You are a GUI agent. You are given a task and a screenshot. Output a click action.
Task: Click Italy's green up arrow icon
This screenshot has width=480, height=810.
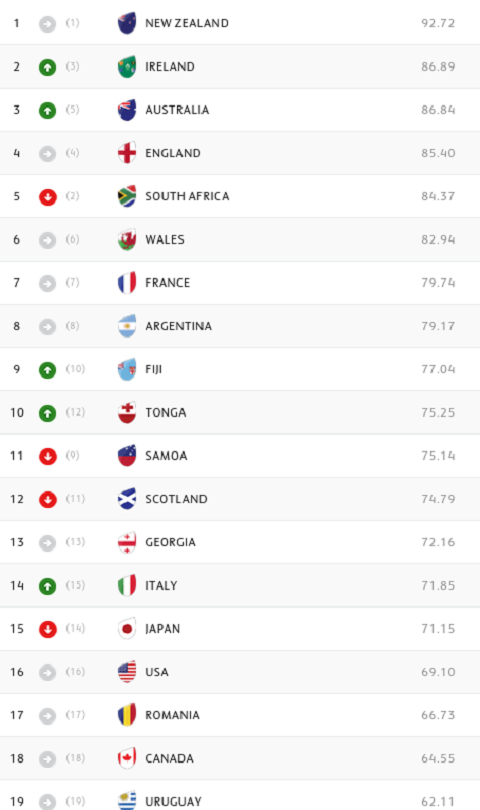point(48,586)
